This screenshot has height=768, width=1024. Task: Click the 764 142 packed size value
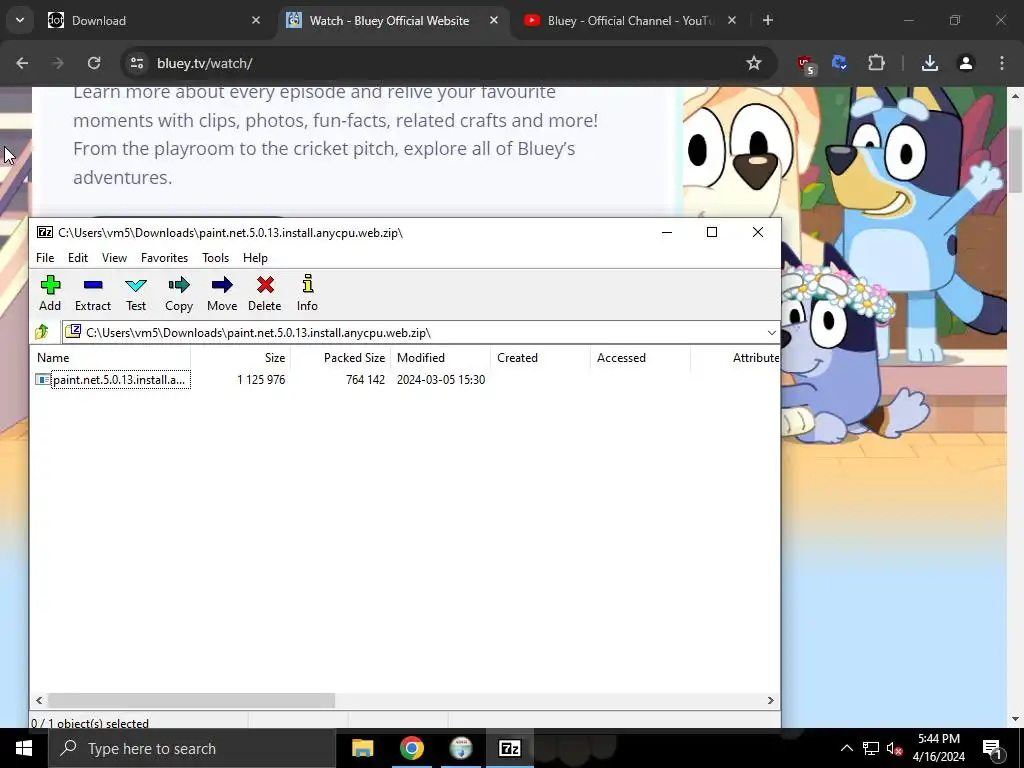tap(365, 379)
